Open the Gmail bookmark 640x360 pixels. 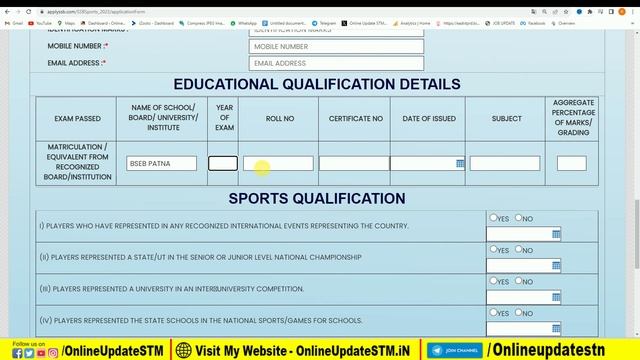coord(14,23)
